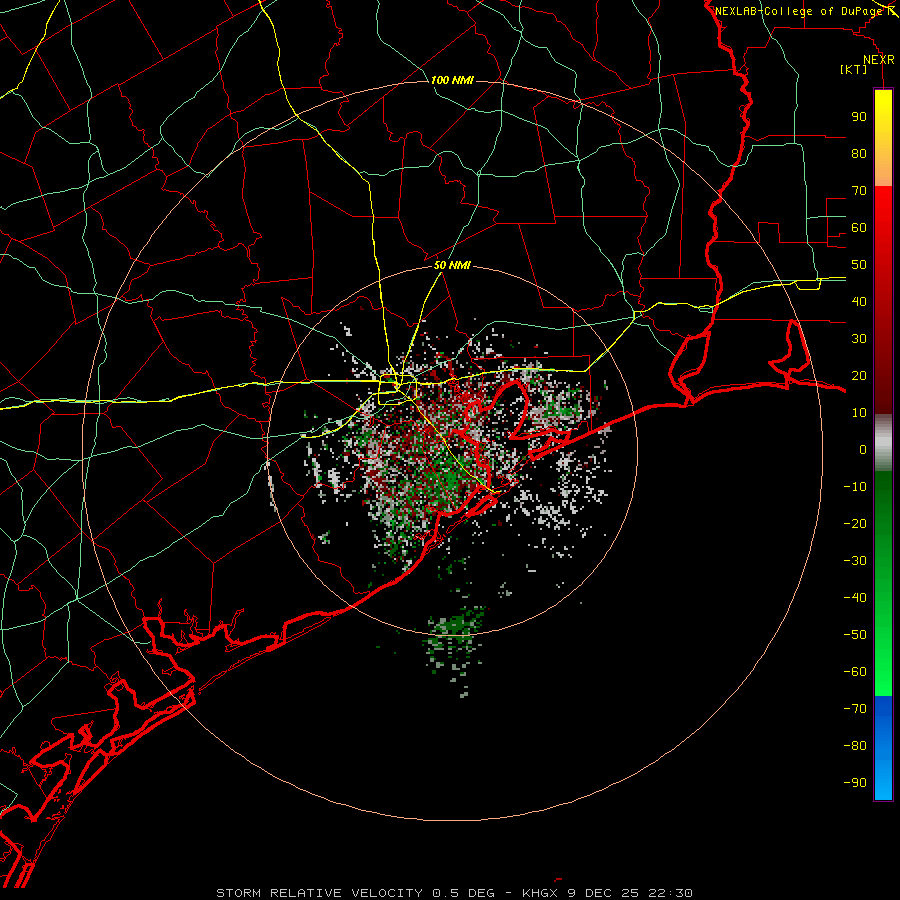Click the 30 value on velocity scale
This screenshot has height=900, width=900.
pyautogui.click(x=859, y=339)
